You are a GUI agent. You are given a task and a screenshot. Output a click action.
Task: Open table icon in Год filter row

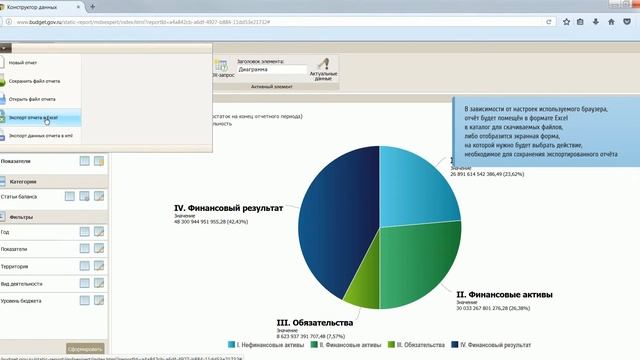click(x=84, y=232)
